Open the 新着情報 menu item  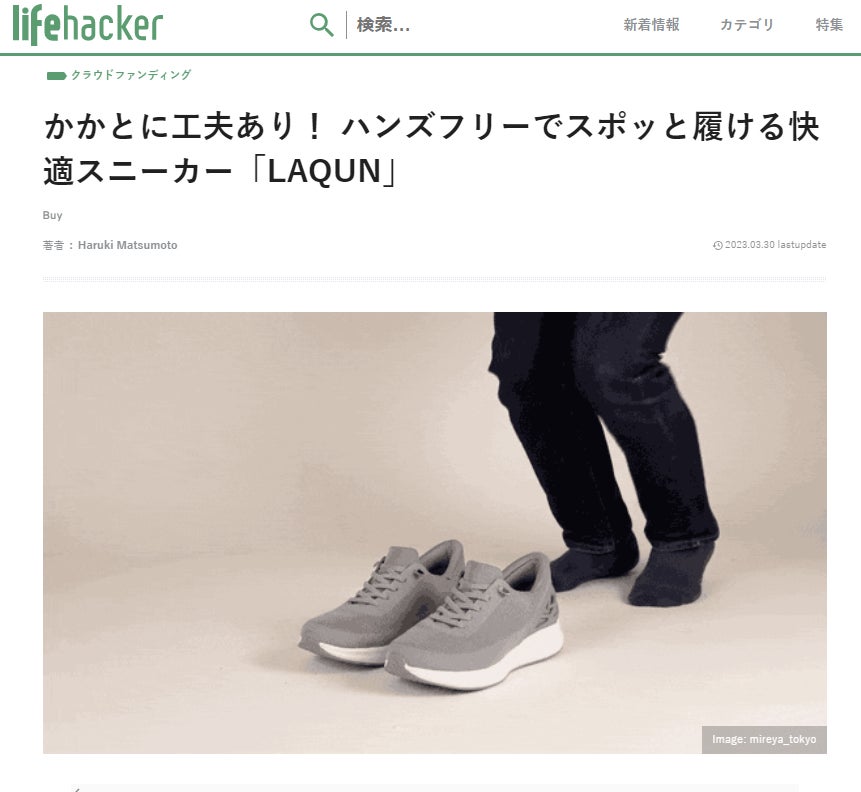[651, 25]
